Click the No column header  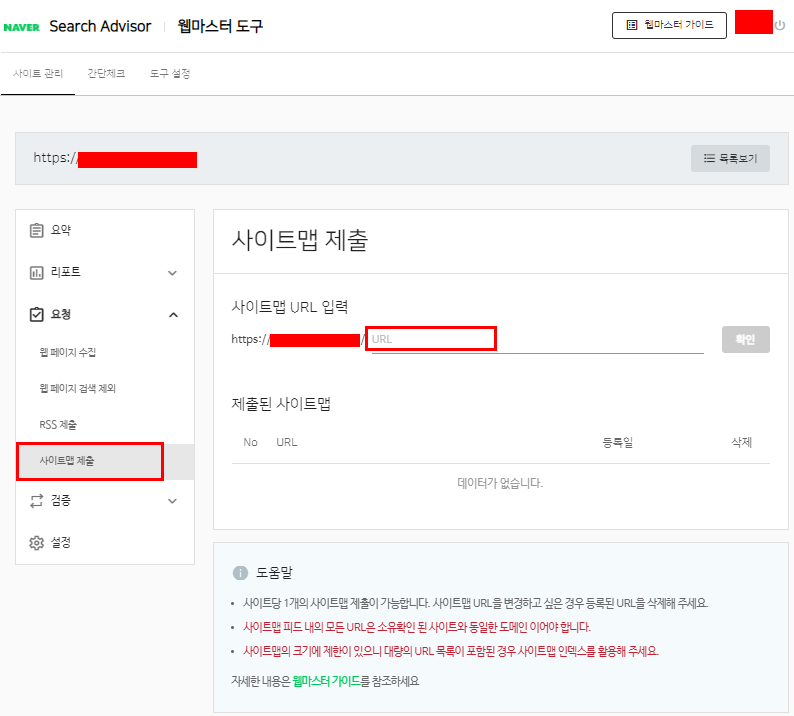(250, 443)
